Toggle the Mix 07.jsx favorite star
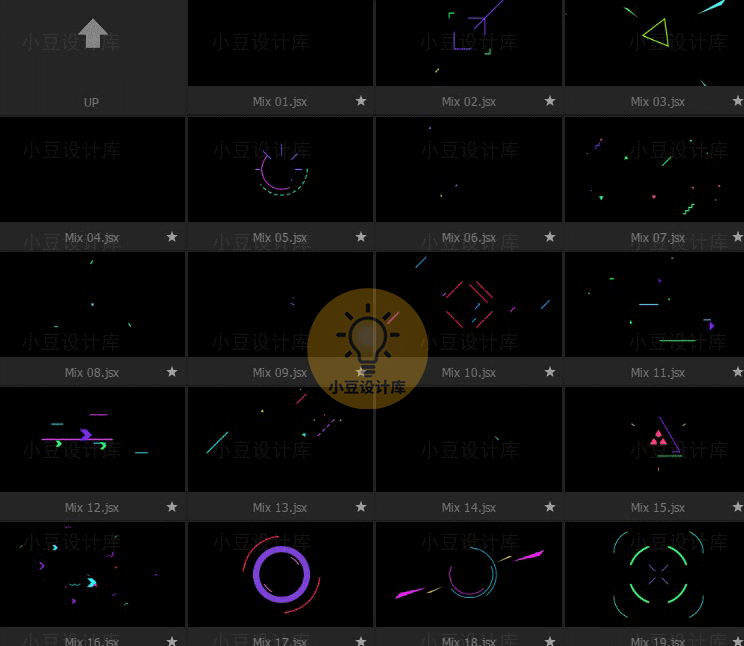744x646 pixels. (x=738, y=237)
